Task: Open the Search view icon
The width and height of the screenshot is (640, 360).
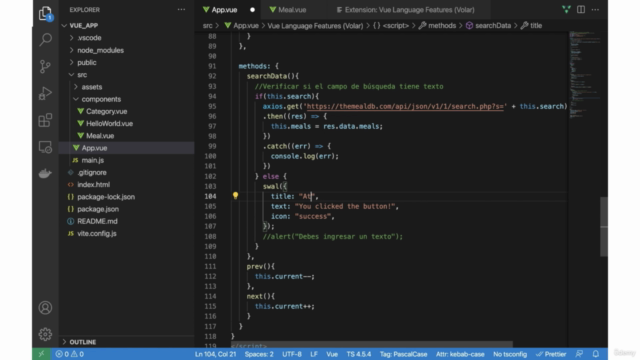Action: click(x=45, y=40)
